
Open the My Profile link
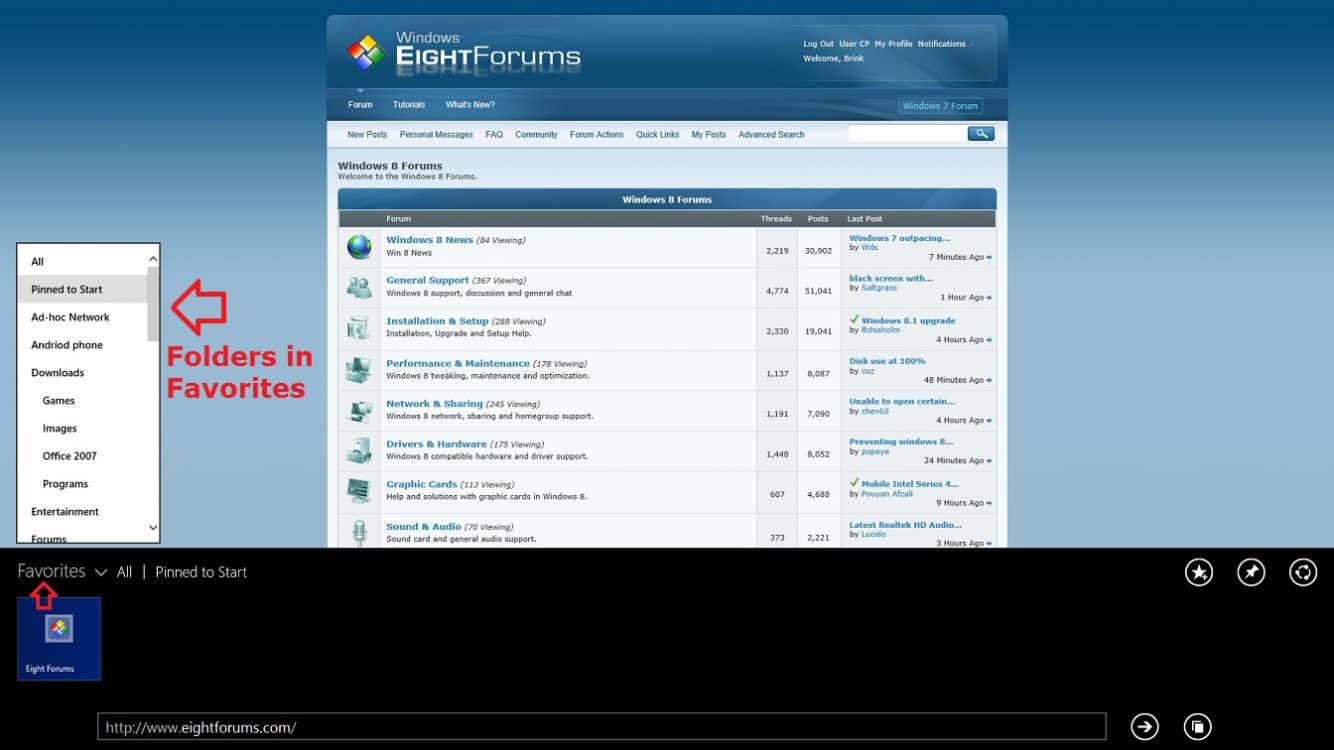(893, 44)
